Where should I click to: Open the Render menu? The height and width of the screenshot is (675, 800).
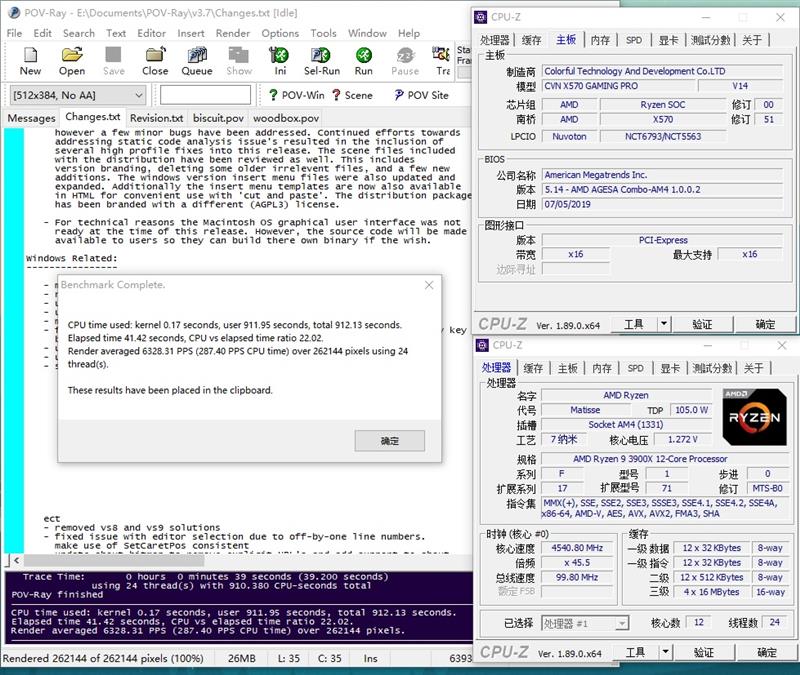(233, 33)
